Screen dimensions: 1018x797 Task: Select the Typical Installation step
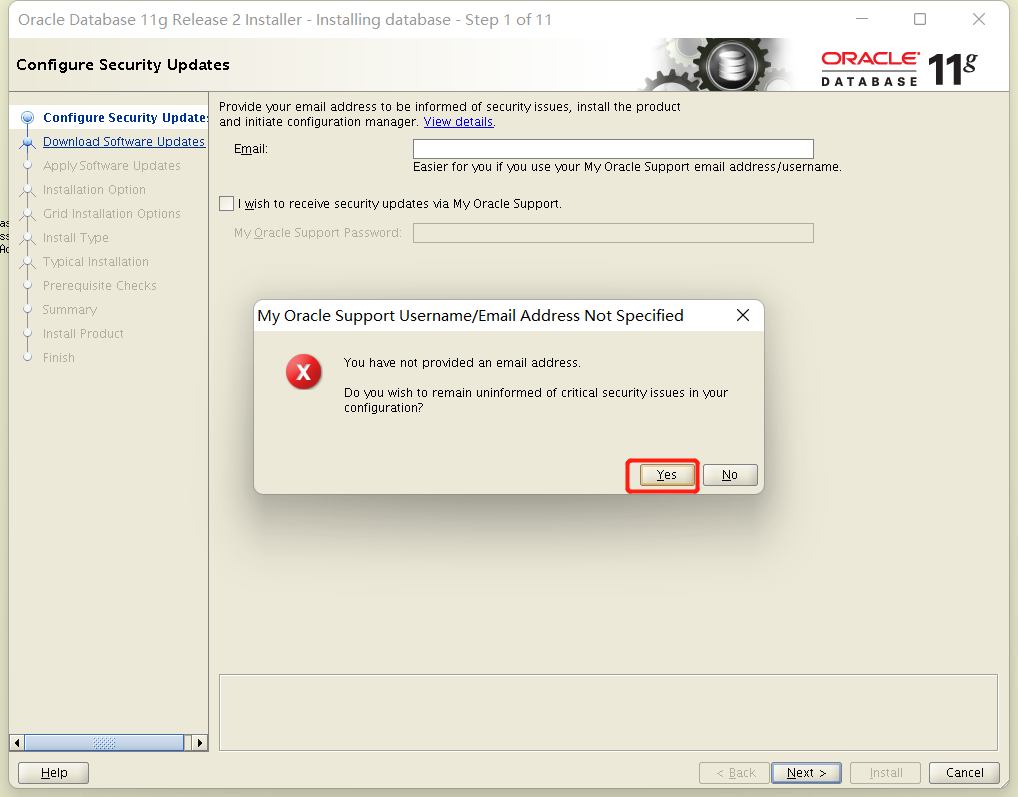95,262
